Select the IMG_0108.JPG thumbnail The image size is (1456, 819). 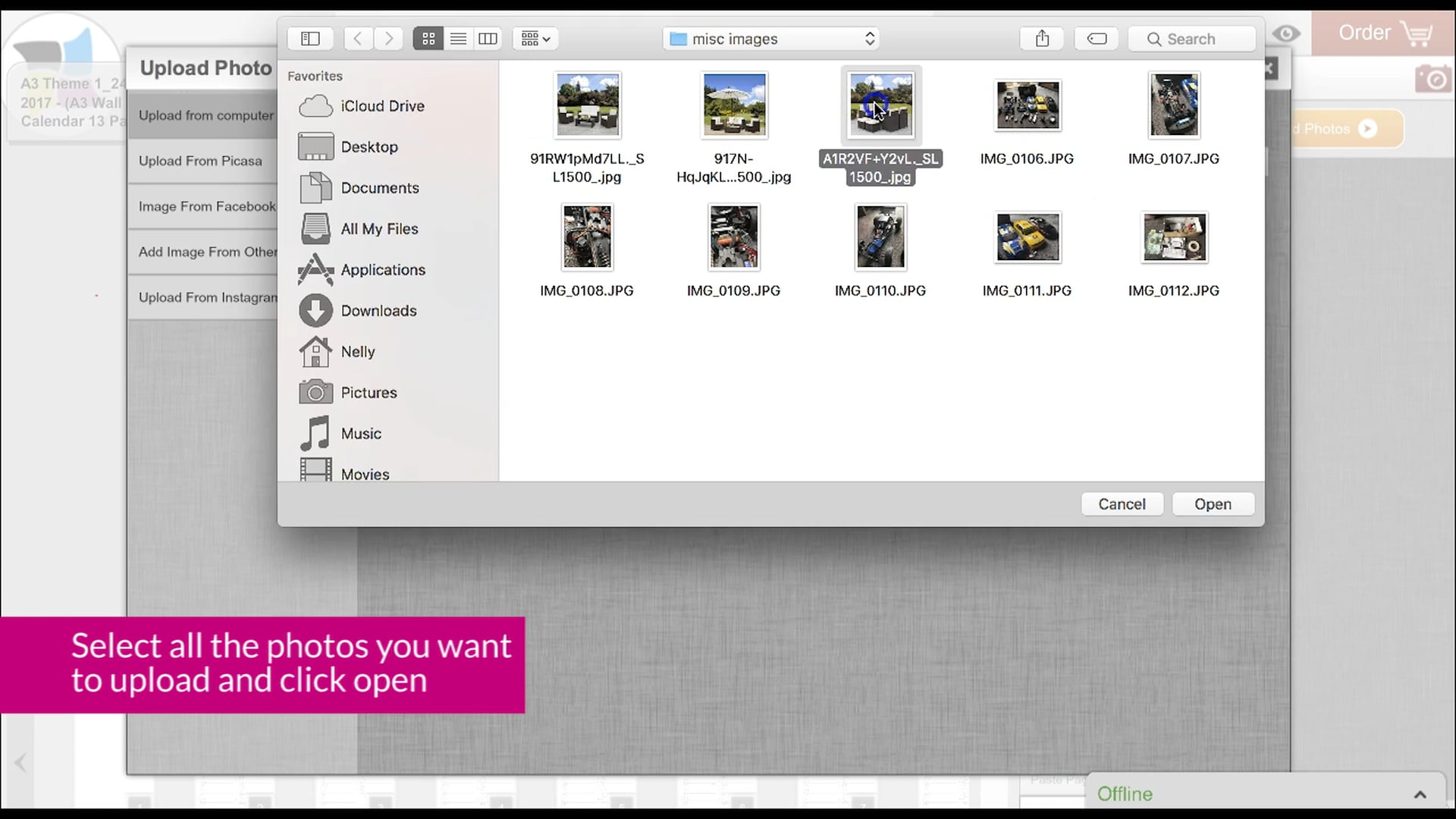click(x=588, y=237)
